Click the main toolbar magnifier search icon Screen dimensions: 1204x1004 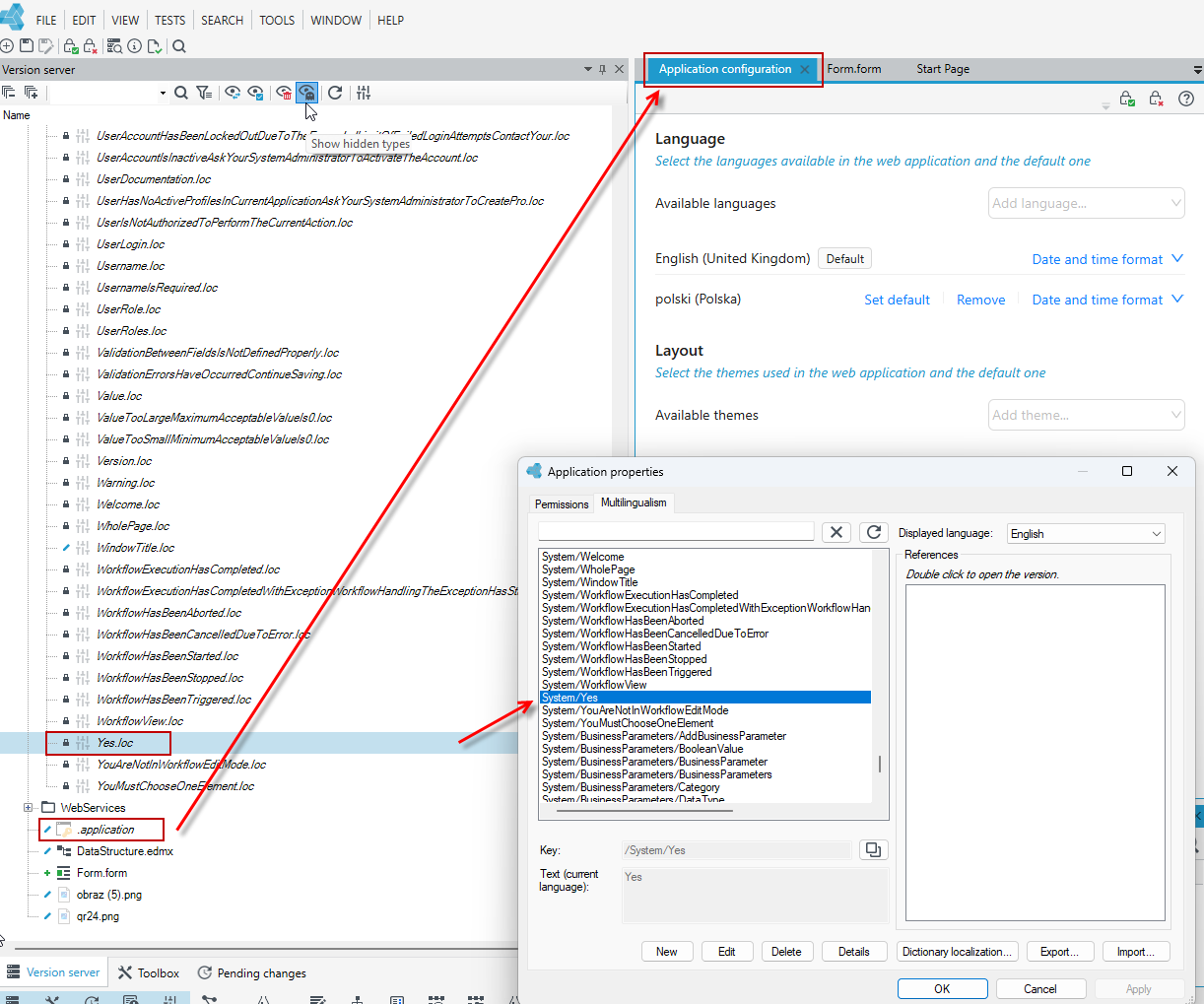(179, 46)
